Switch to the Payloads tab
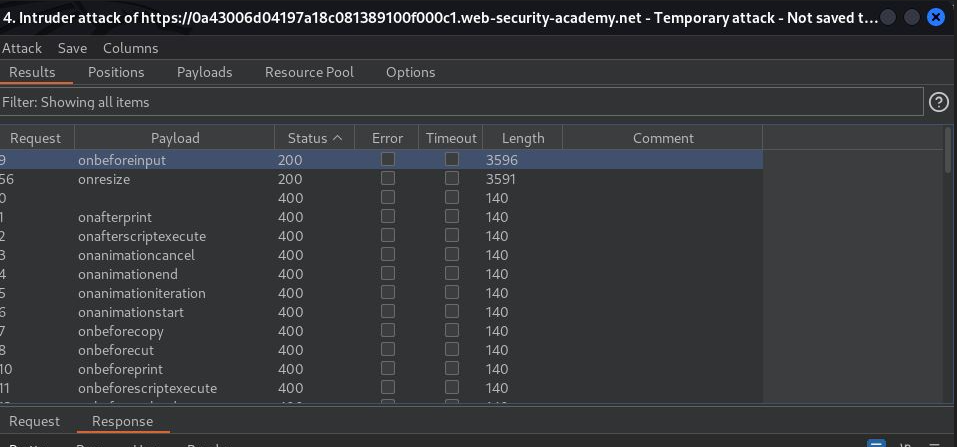The height and width of the screenshot is (447, 957). (x=204, y=72)
